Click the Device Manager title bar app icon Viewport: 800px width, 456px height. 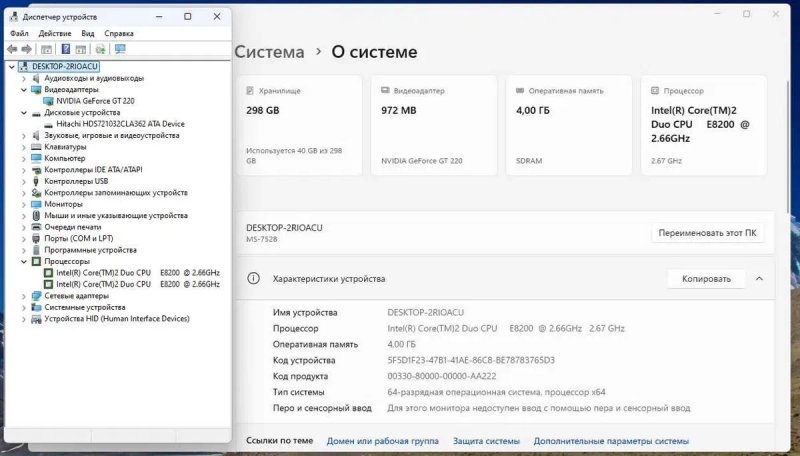[14, 17]
